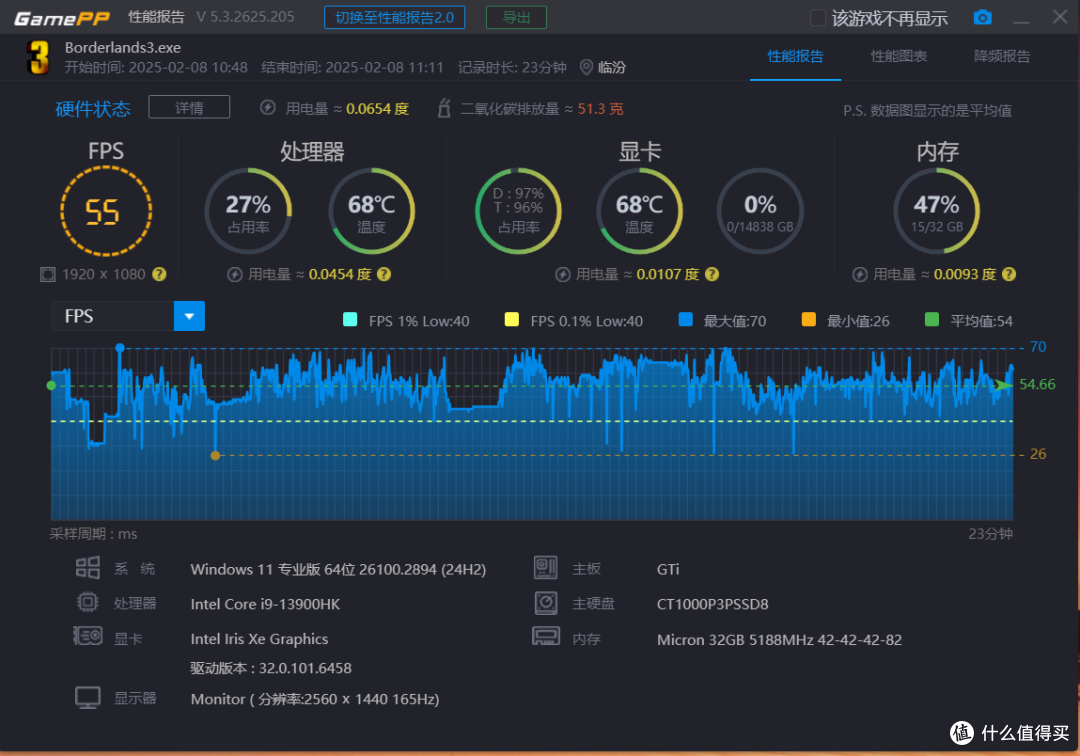1080x756 pixels.
Task: Click the minimum FPS orange marker on chart
Action: point(216,455)
